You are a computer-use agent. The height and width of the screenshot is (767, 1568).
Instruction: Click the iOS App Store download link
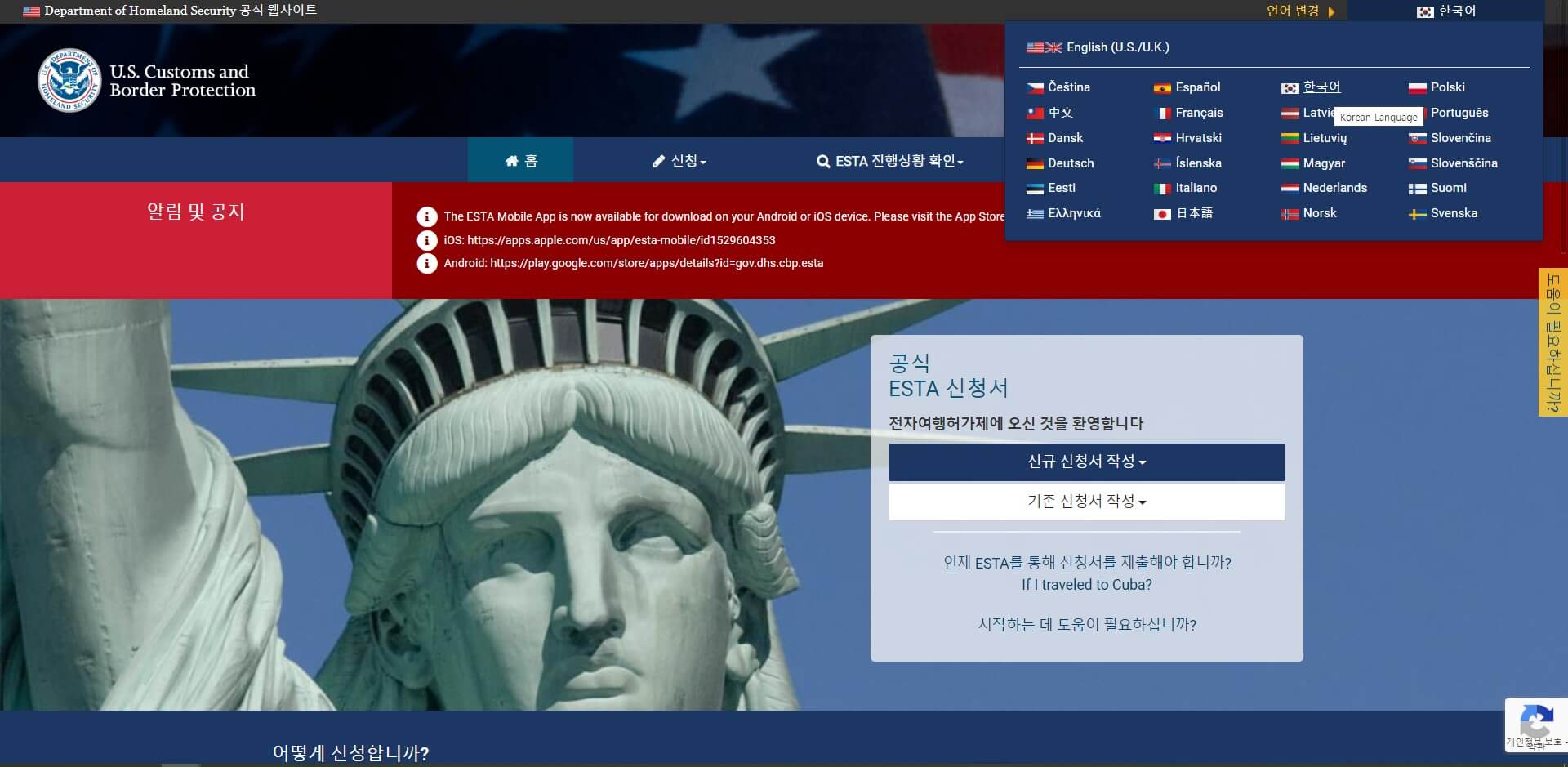click(x=621, y=240)
